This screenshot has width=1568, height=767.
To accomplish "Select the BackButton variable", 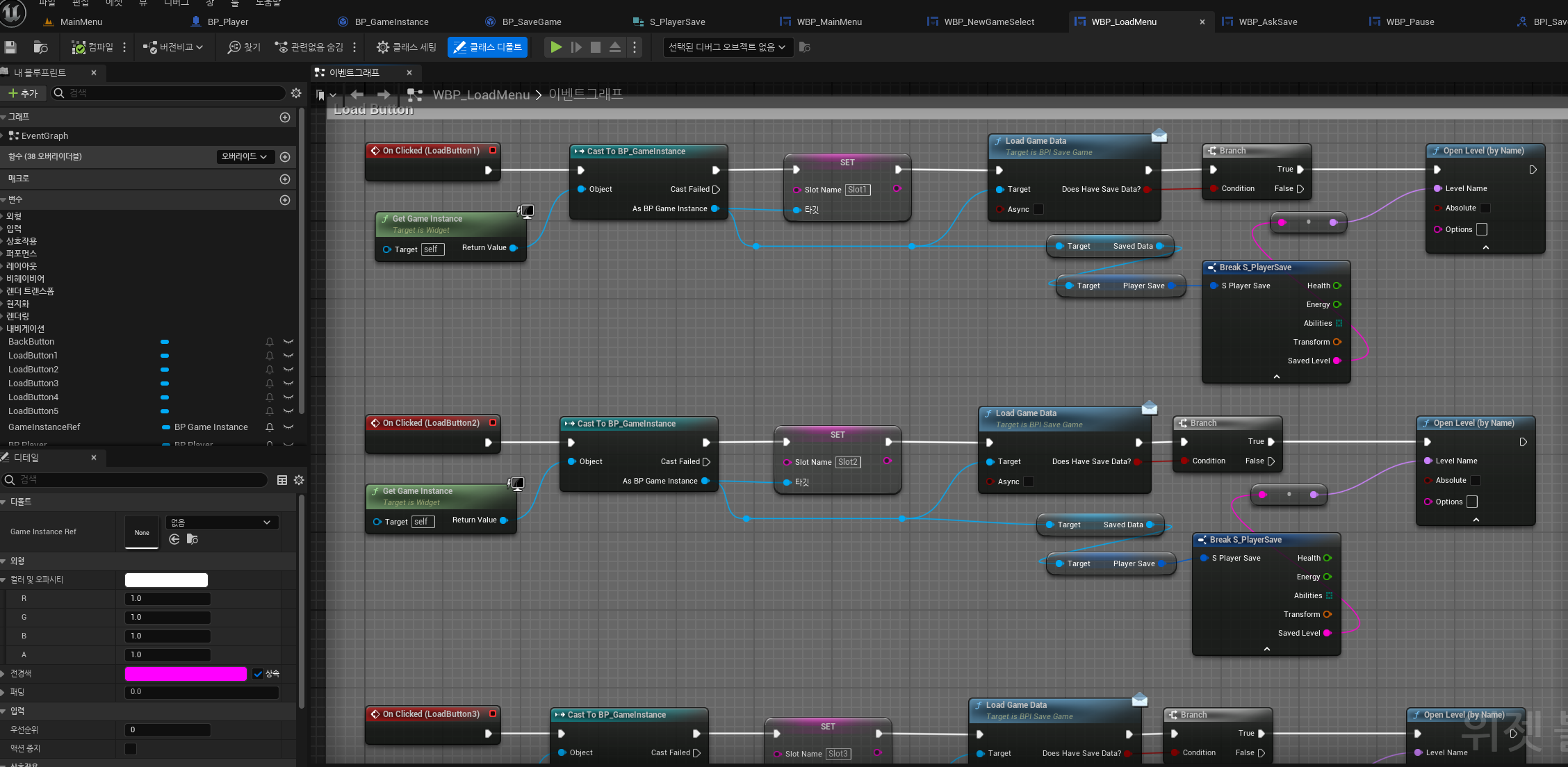I will (31, 342).
